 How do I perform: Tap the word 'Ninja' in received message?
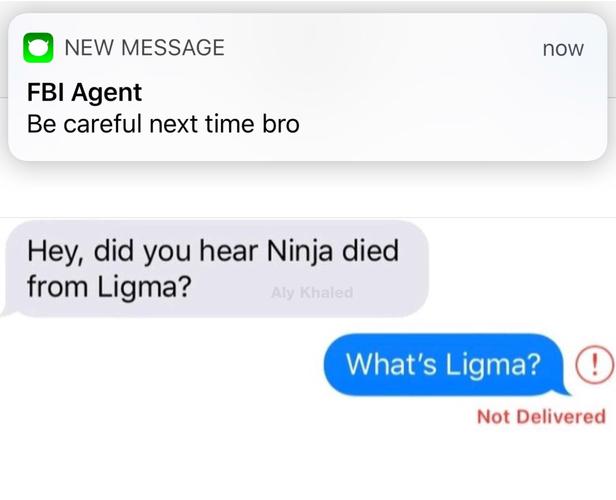[299, 251]
